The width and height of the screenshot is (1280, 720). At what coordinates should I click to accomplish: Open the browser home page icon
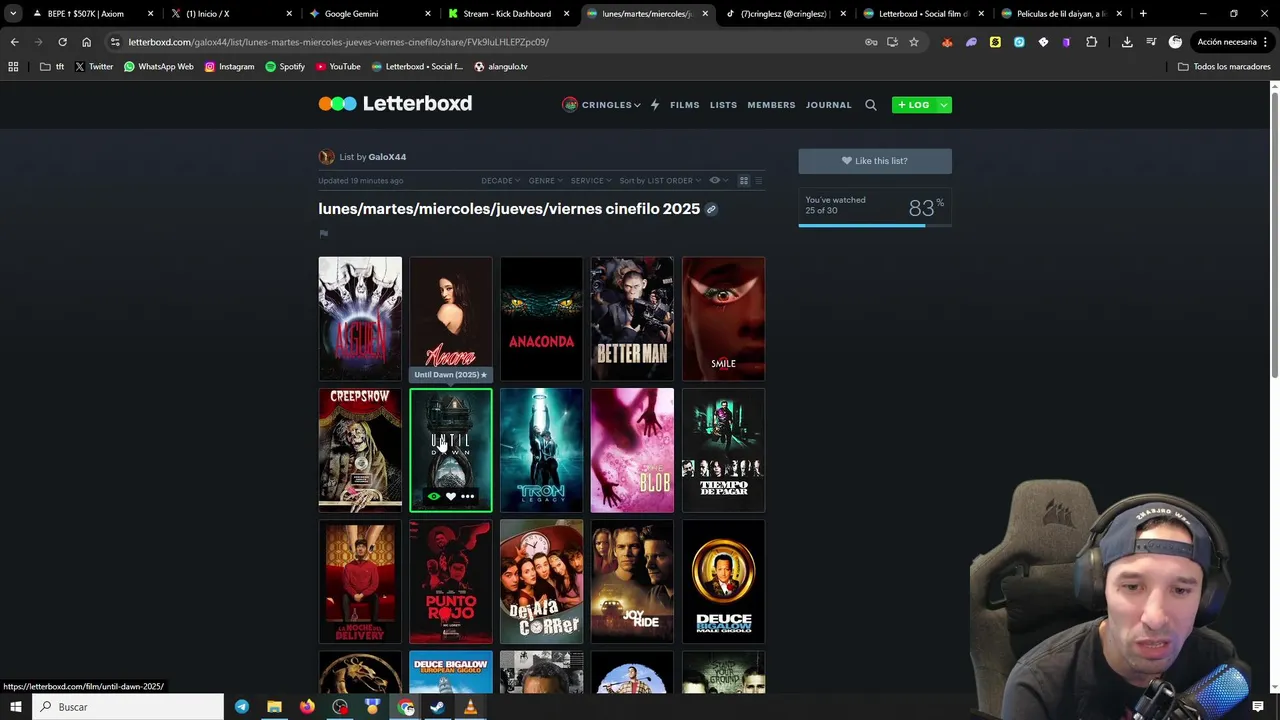coord(86,42)
